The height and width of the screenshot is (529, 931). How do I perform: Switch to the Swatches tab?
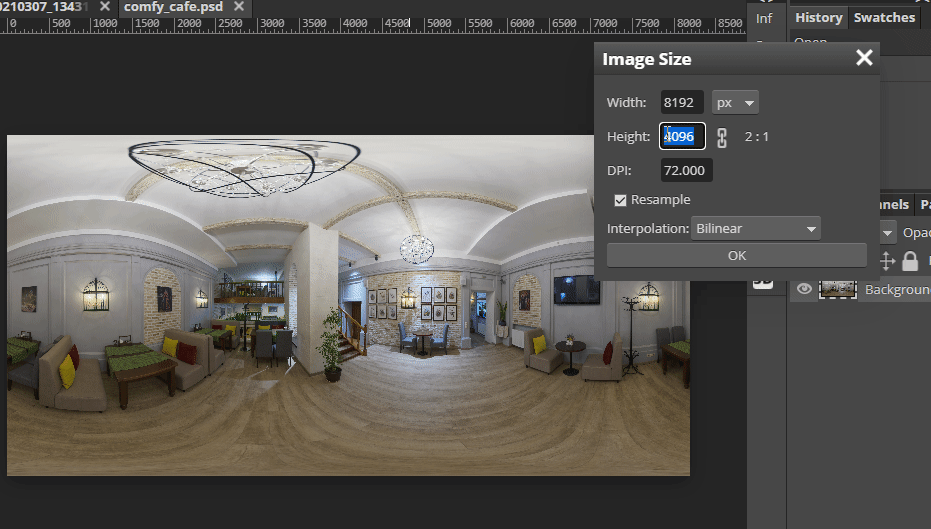pyautogui.click(x=884, y=17)
